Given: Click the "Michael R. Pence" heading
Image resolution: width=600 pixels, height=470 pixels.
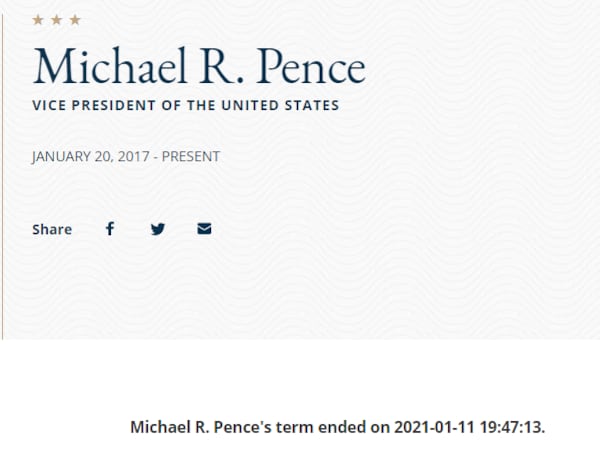Looking at the screenshot, I should coord(199,65).
